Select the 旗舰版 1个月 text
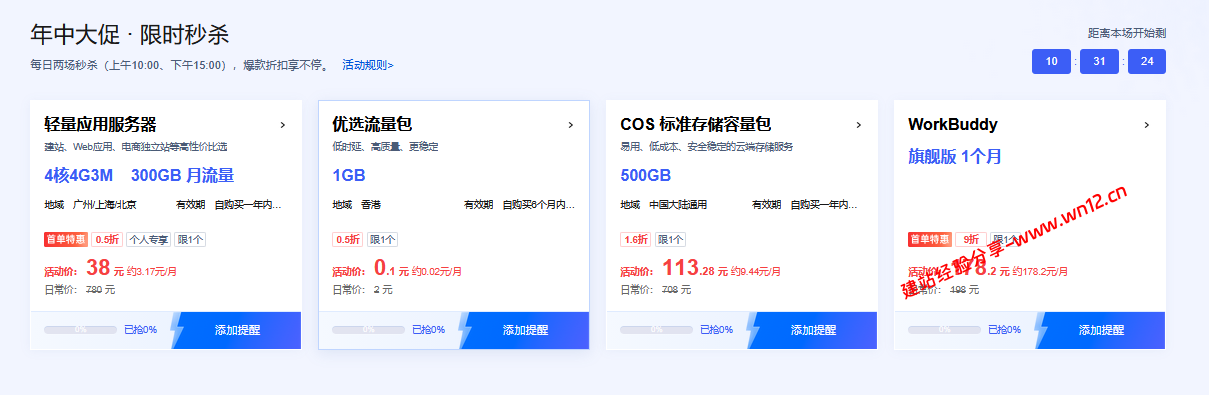Viewport: 1209px width, 395px height. tap(954, 157)
